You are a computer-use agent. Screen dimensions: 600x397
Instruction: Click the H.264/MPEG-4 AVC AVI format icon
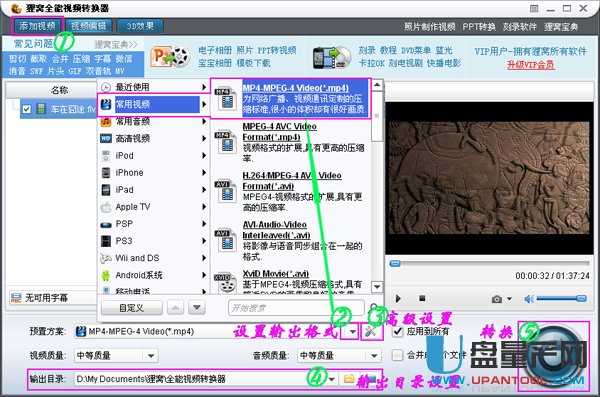[x=226, y=191]
